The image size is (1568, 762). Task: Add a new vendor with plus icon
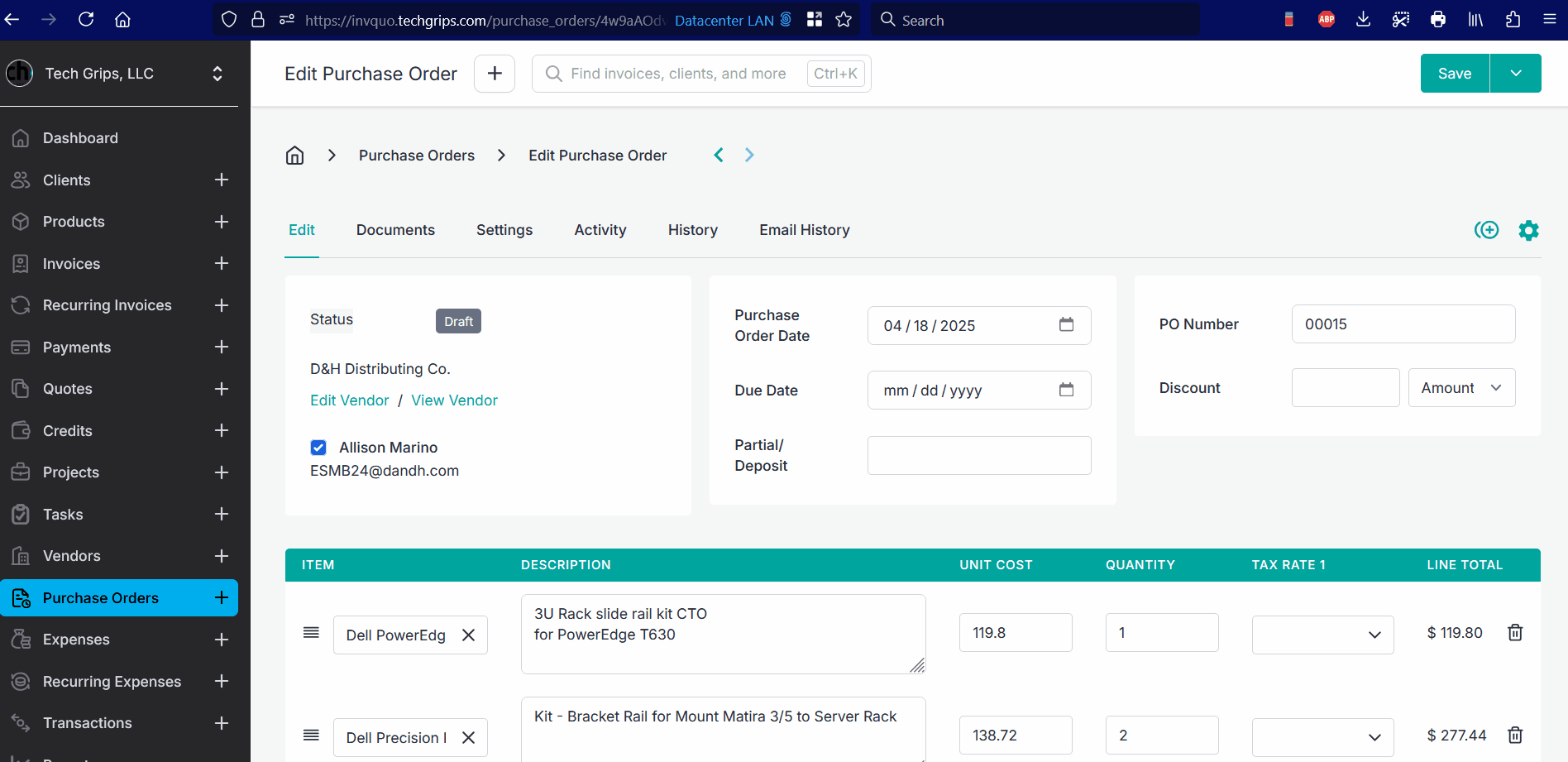point(222,556)
